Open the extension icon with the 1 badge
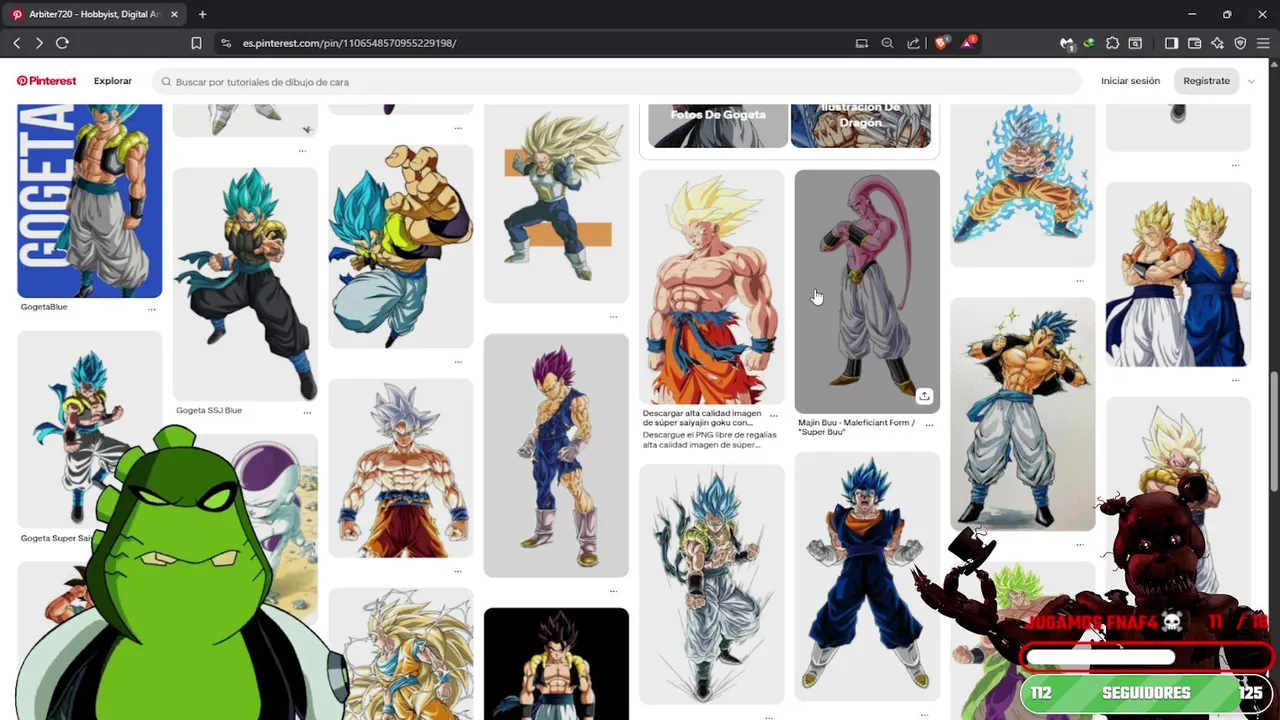 (1067, 43)
